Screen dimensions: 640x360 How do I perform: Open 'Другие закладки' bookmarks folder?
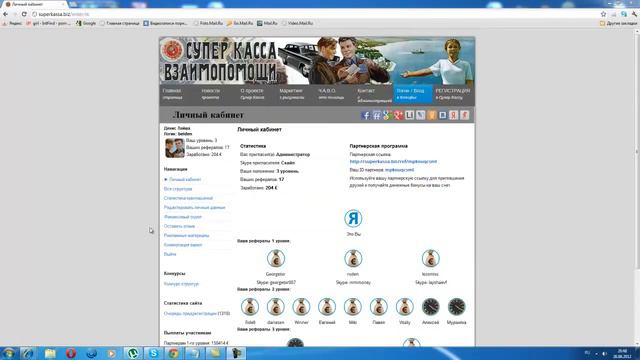pyautogui.click(x=618, y=23)
